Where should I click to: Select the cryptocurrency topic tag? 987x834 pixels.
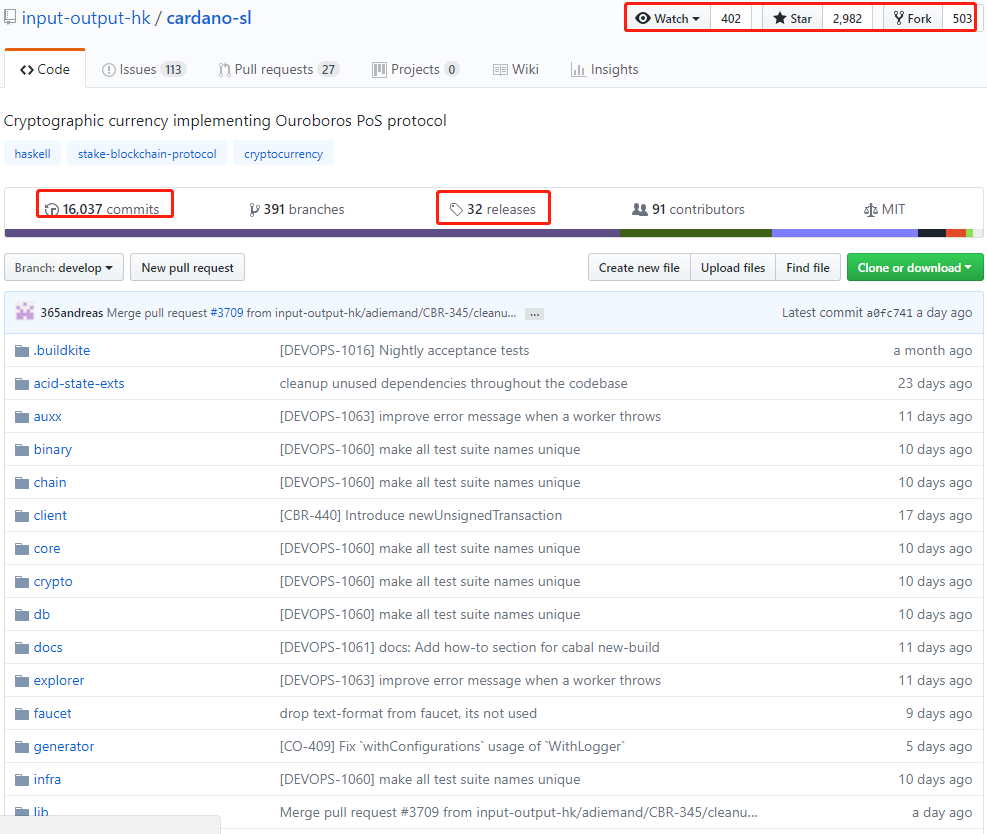(283, 154)
